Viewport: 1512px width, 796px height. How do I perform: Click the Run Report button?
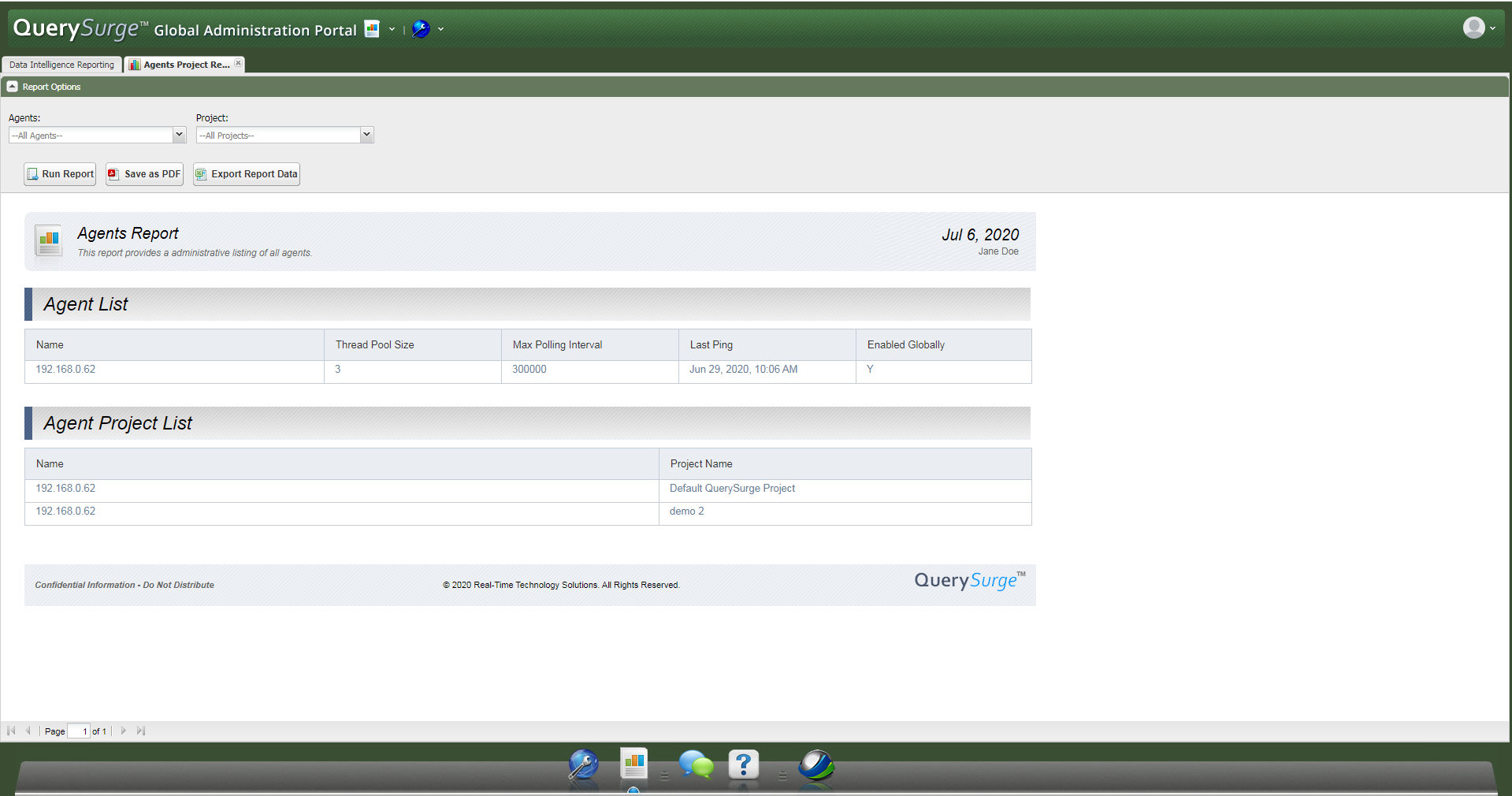(60, 174)
